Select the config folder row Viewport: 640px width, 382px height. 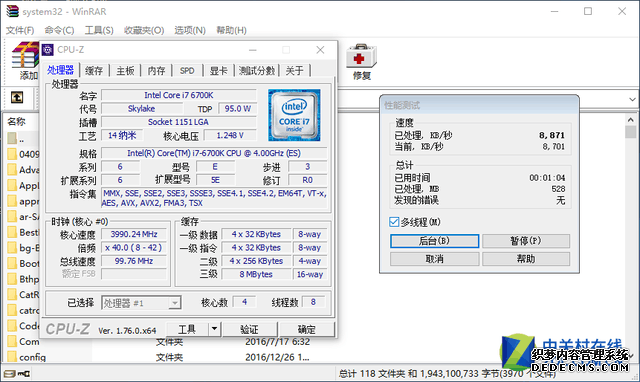tap(171, 357)
